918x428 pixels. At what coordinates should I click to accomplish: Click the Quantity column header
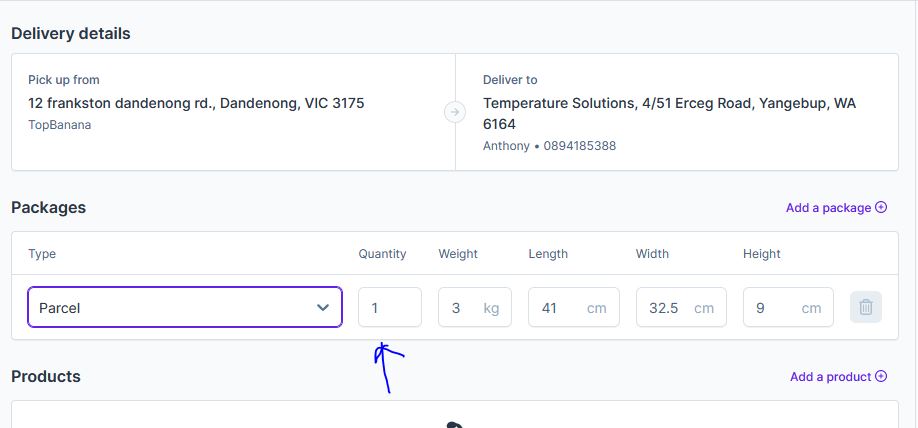pyautogui.click(x=382, y=254)
